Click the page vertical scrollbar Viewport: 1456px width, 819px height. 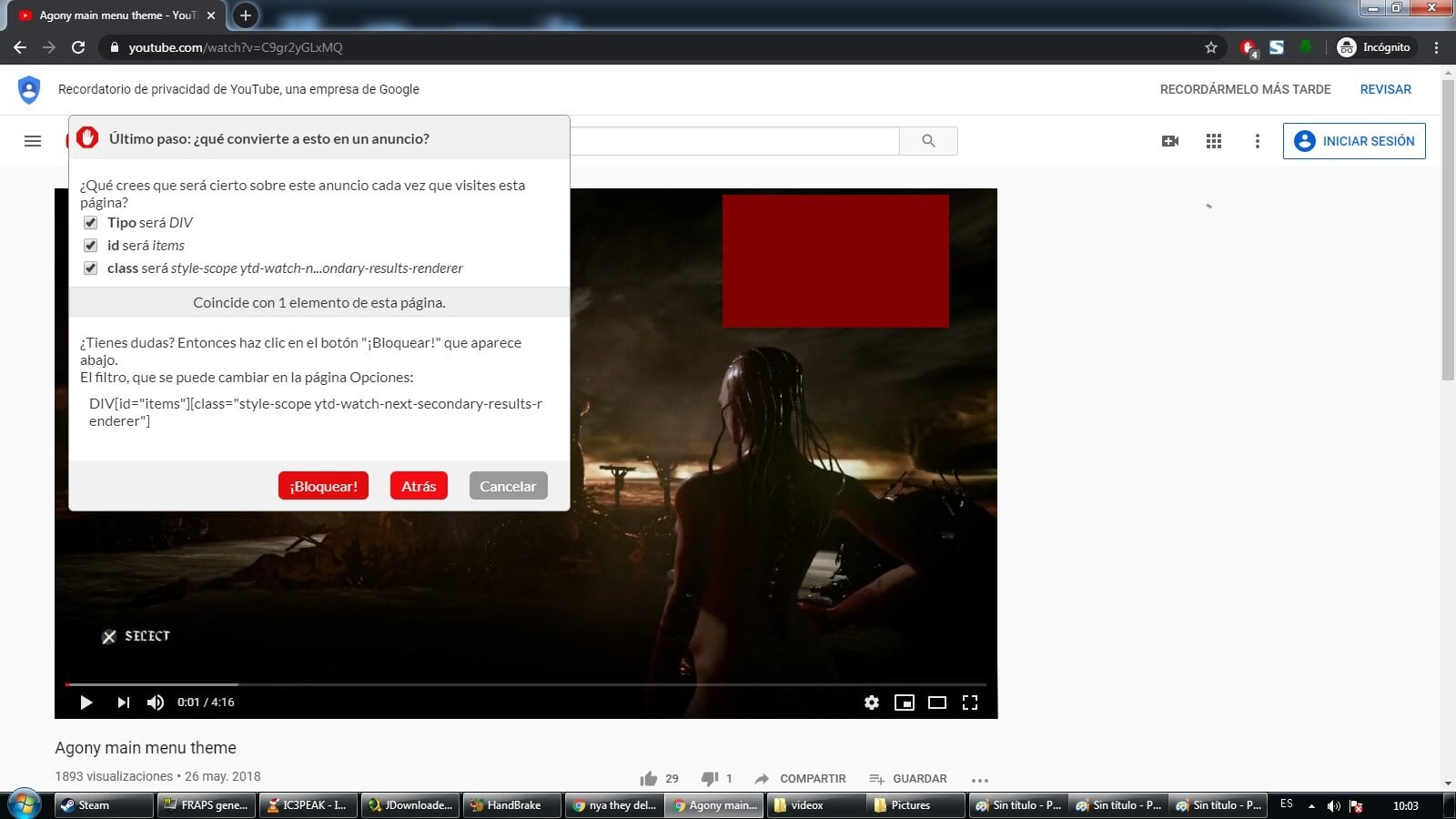(x=1448, y=229)
